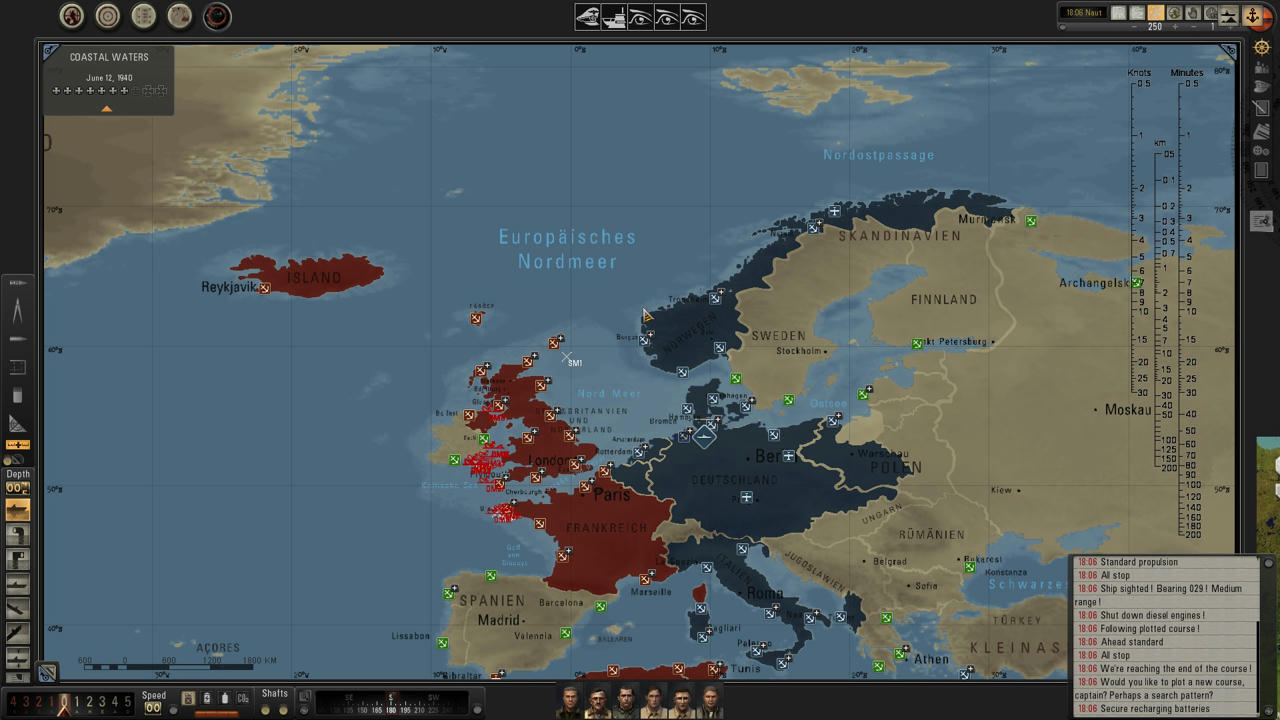The width and height of the screenshot is (1280, 720).
Task: Toggle the first eye icon in top center
Action: 640,17
